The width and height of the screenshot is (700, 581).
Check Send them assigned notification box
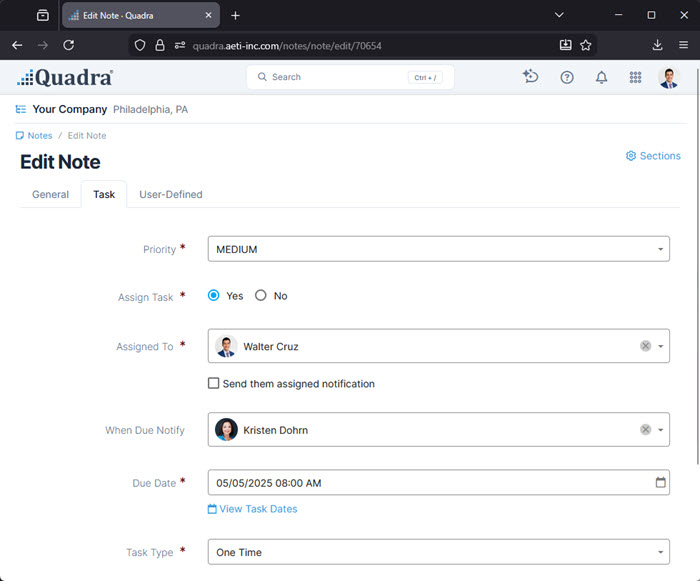tap(214, 383)
